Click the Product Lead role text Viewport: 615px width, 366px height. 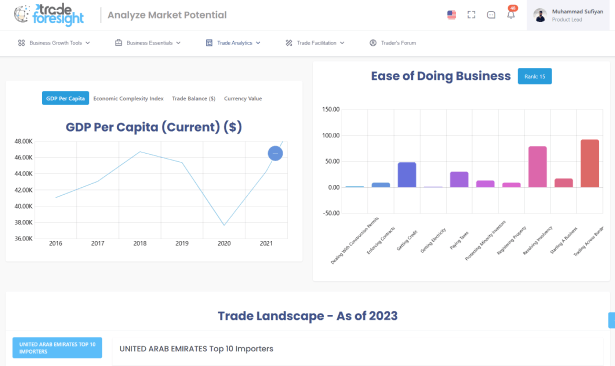(567, 20)
